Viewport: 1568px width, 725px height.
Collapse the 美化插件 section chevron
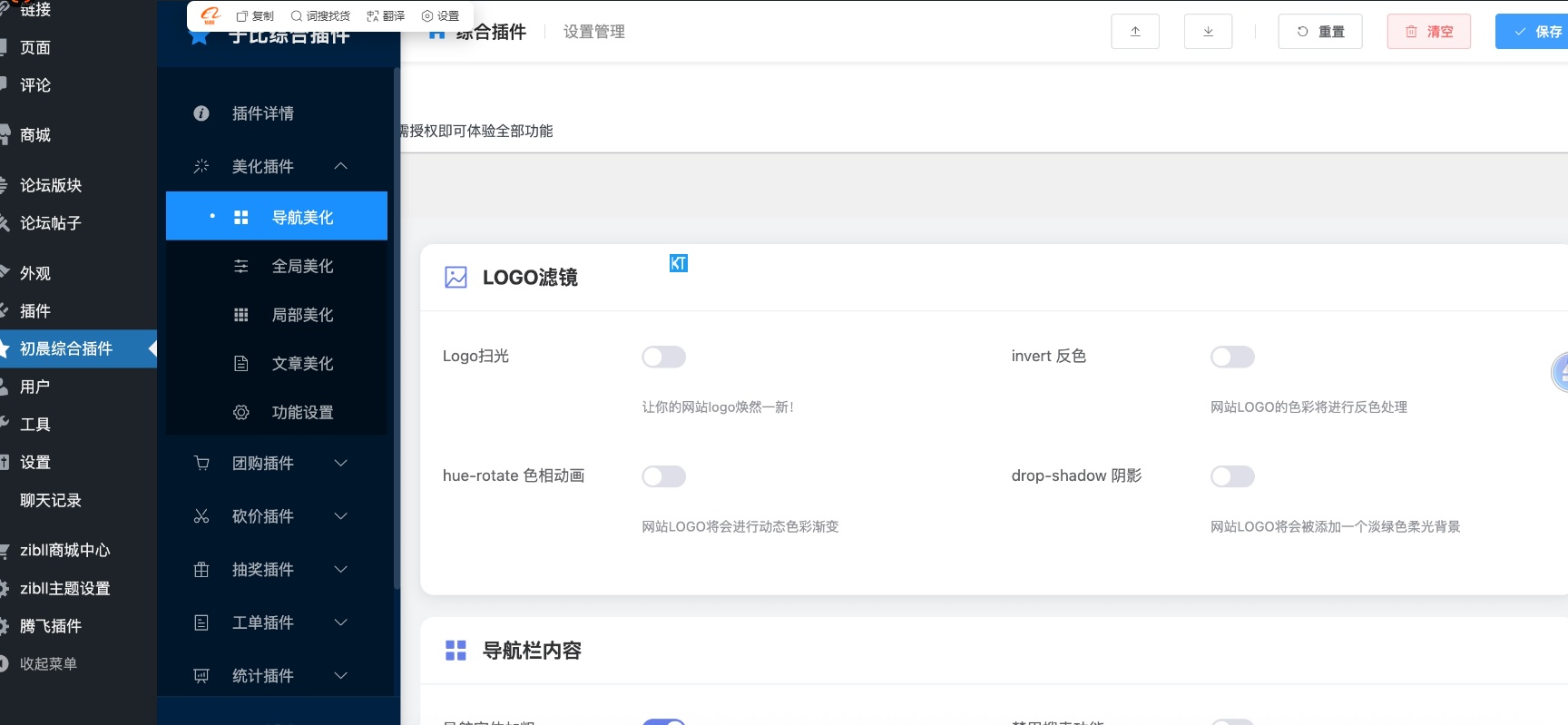click(x=341, y=166)
